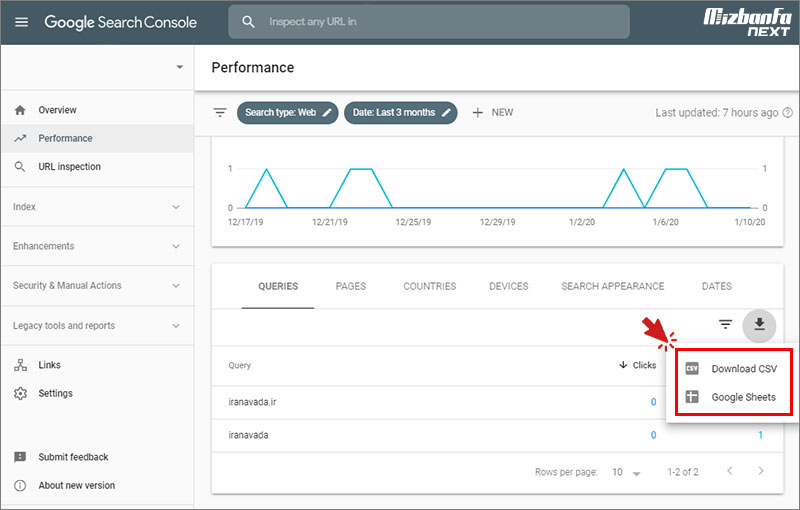Viewport: 800px width, 510px height.
Task: Click the Google Search Console logo
Action: tap(120, 22)
